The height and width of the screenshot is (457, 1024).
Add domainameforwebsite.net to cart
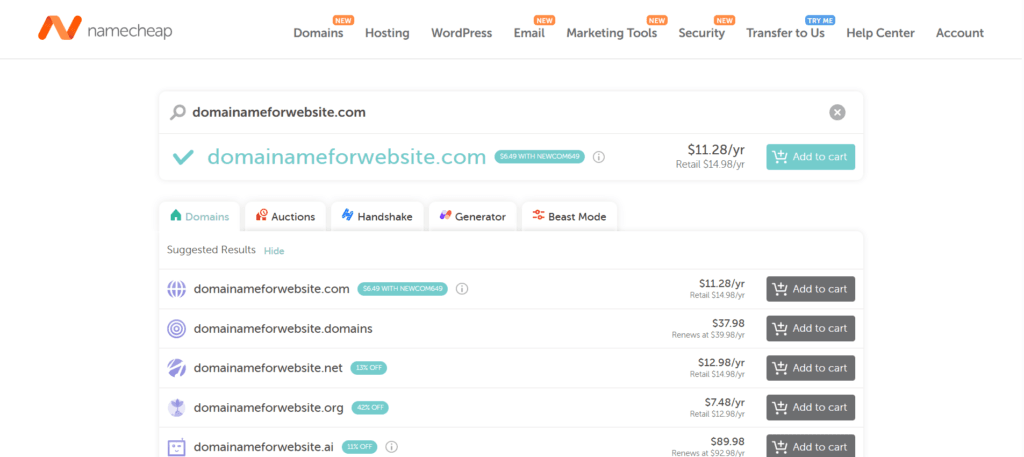[x=810, y=368]
